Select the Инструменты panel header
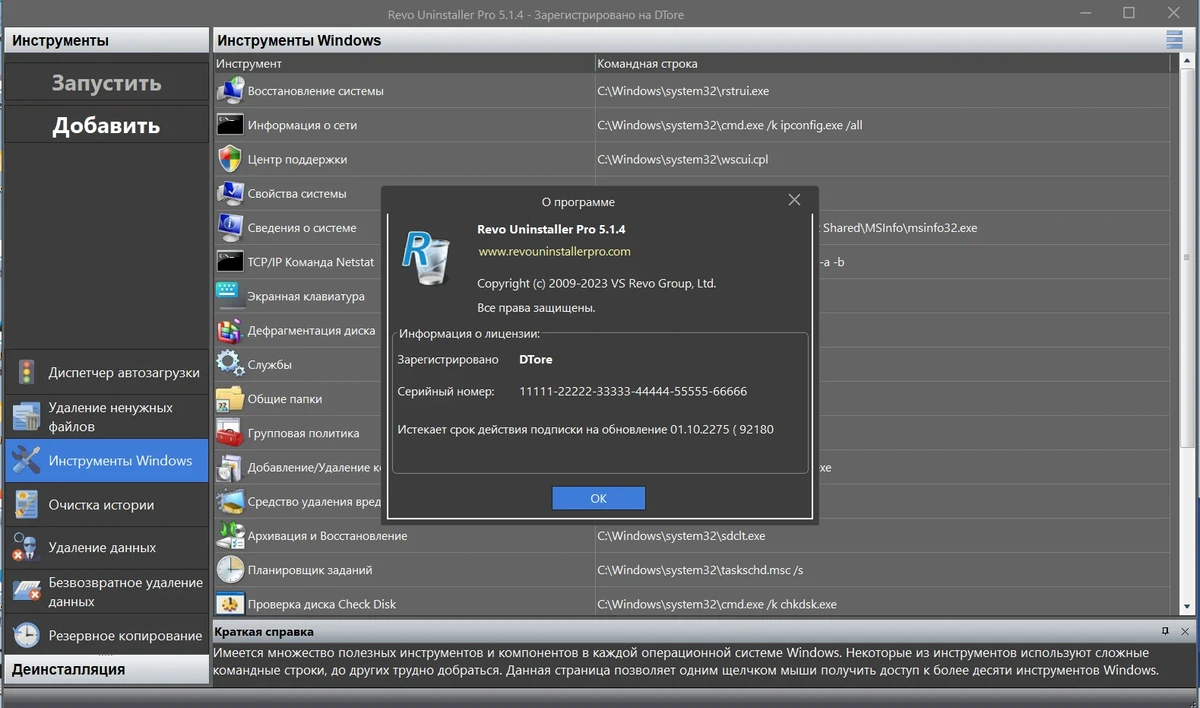Image resolution: width=1200 pixels, height=708 pixels. (107, 41)
